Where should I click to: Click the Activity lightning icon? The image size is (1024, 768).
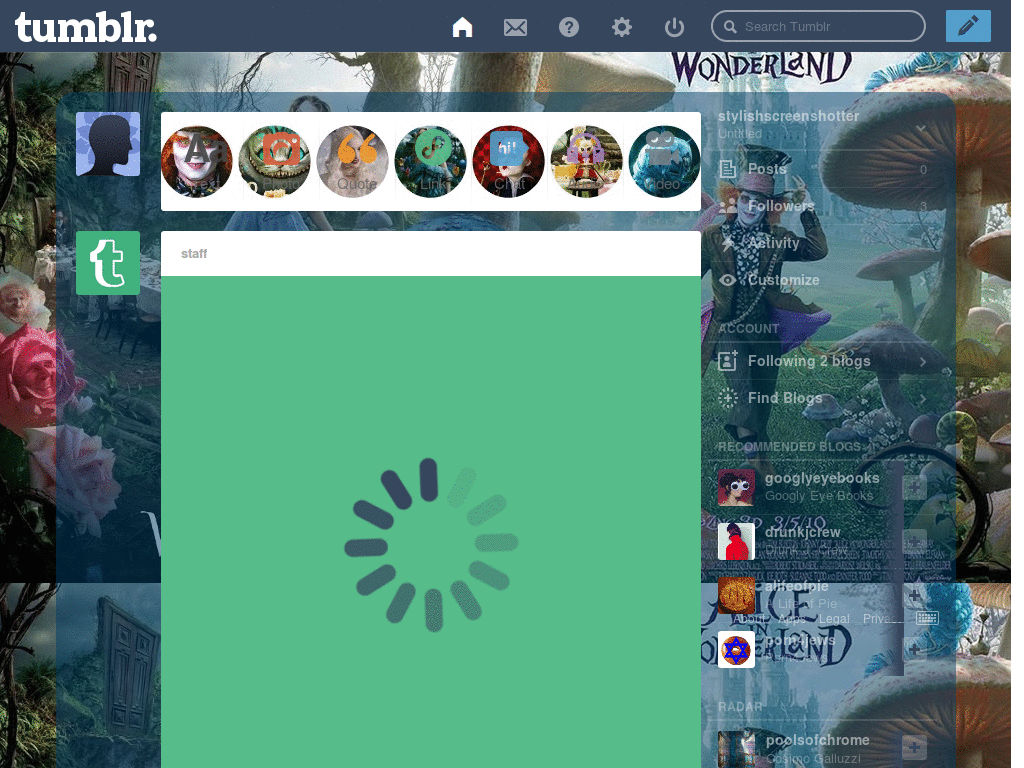(x=728, y=243)
